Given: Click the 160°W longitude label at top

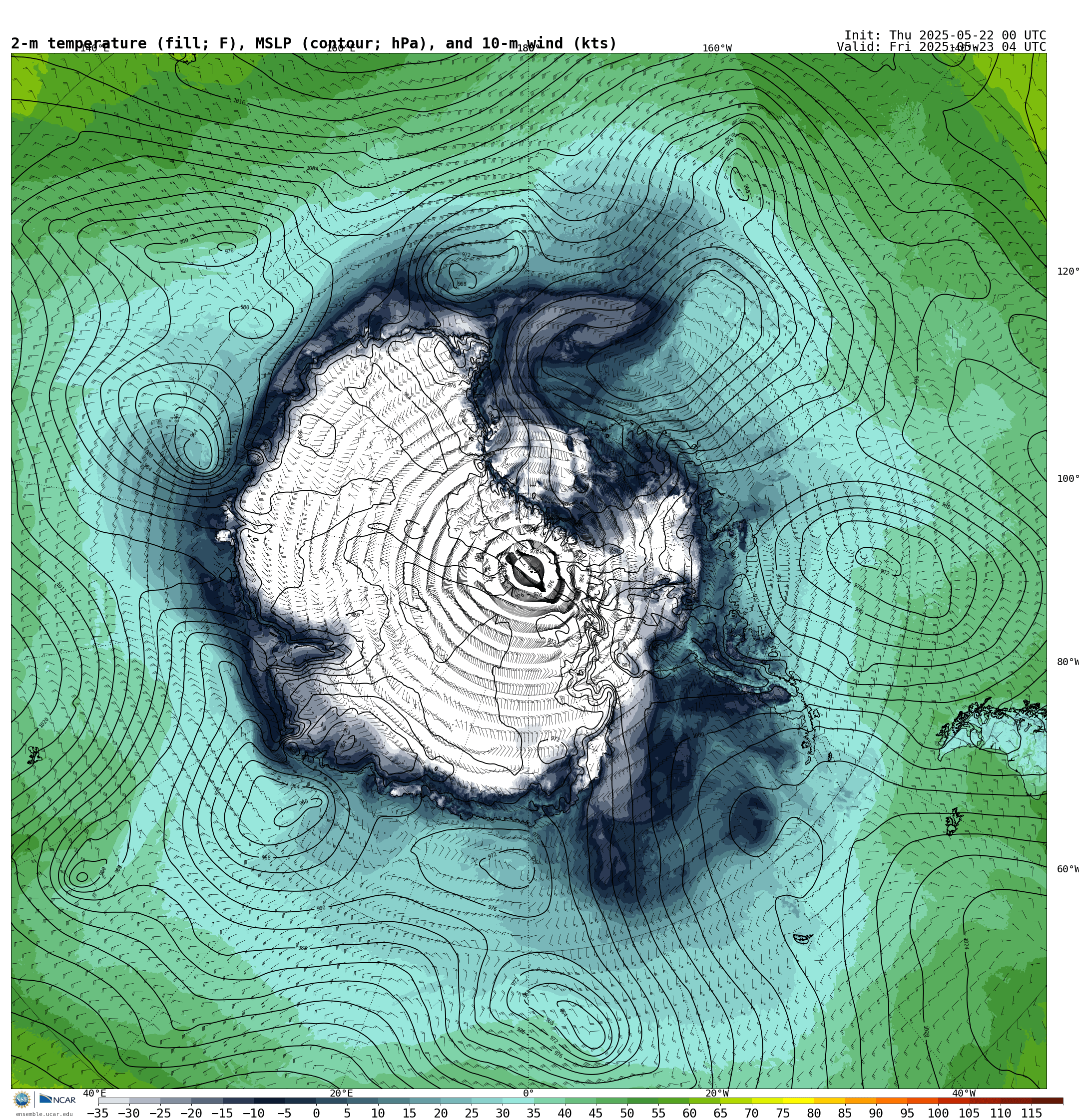Looking at the screenshot, I should [x=717, y=48].
